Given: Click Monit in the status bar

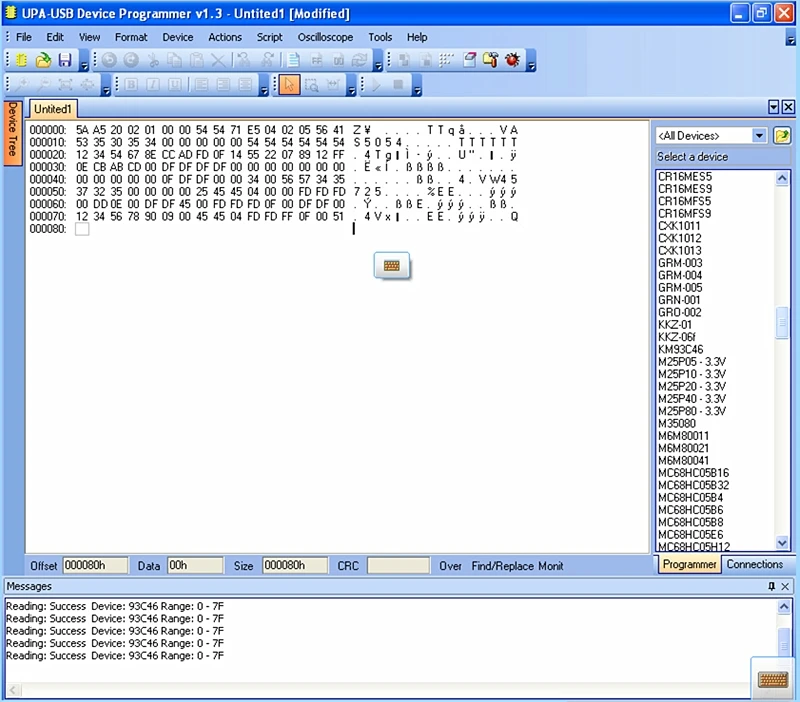Looking at the screenshot, I should 551,566.
